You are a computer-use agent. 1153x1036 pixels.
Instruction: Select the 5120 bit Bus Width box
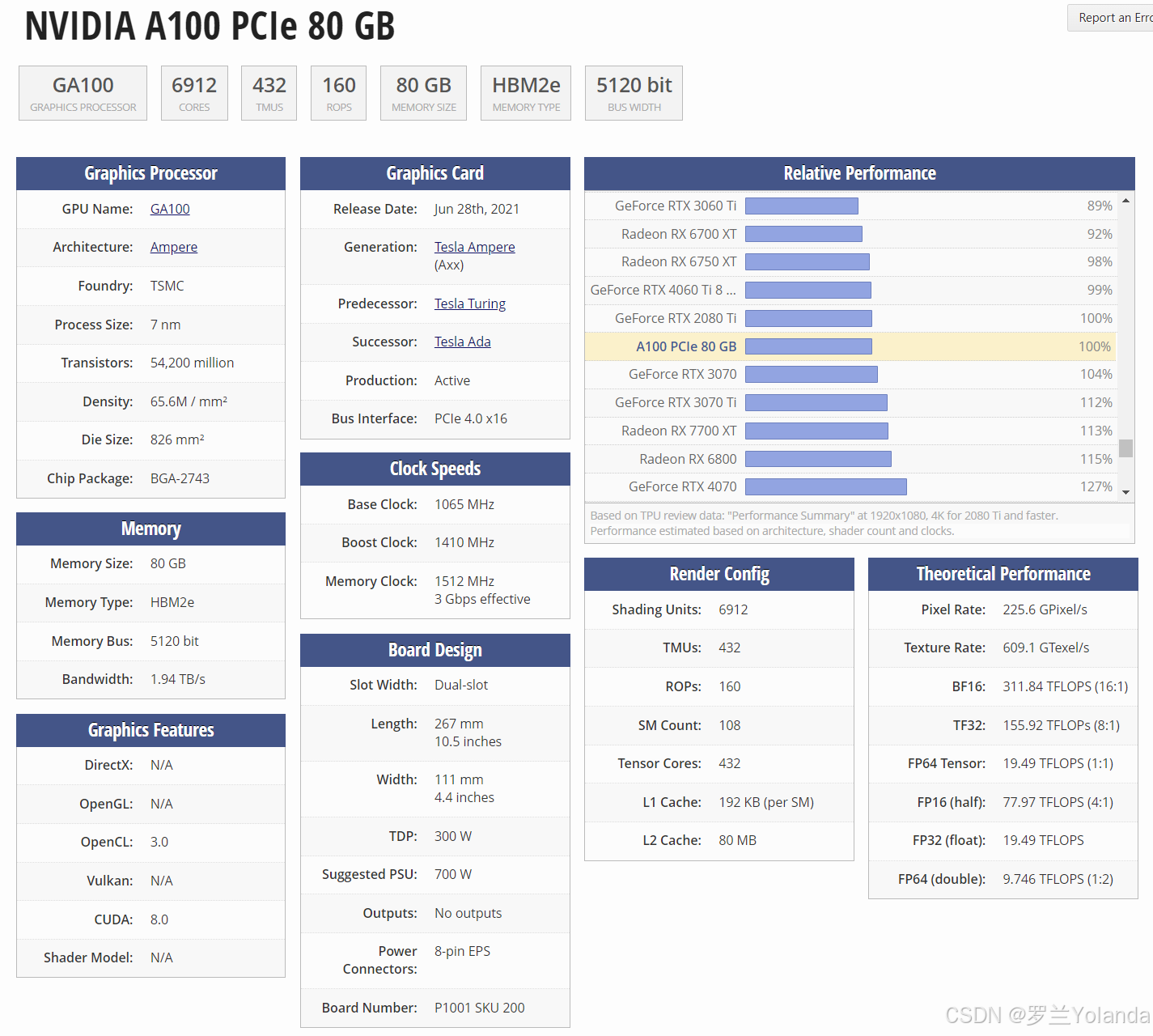tap(634, 93)
